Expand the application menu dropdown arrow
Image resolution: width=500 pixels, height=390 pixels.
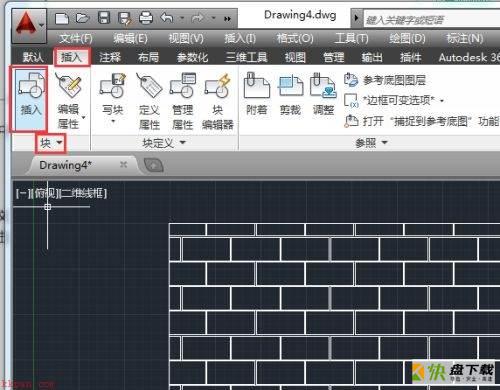(x=42, y=25)
